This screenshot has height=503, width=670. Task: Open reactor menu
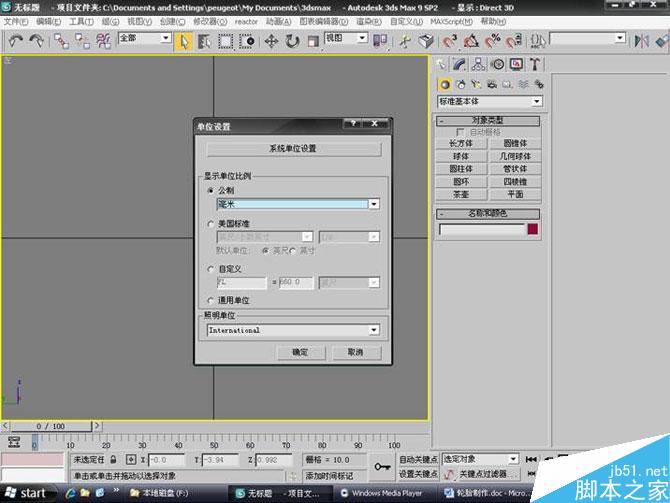(x=247, y=21)
